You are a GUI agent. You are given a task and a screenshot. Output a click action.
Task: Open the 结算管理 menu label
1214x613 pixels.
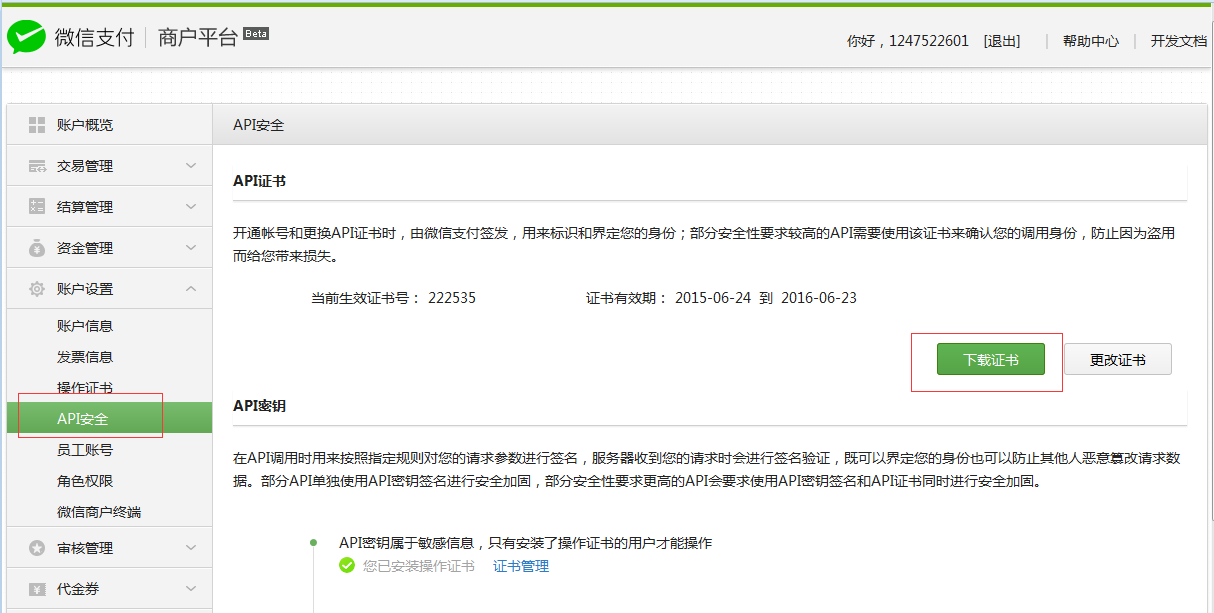(x=85, y=207)
